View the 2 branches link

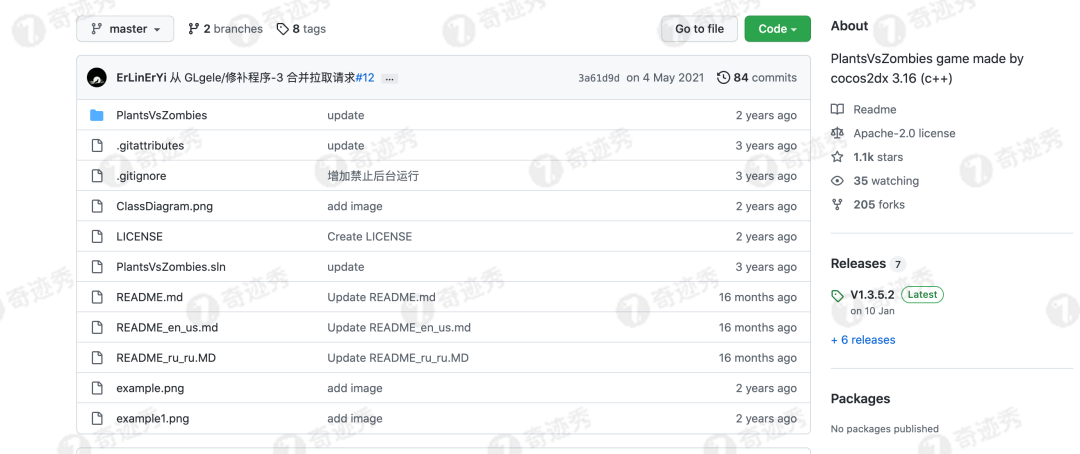pos(225,29)
